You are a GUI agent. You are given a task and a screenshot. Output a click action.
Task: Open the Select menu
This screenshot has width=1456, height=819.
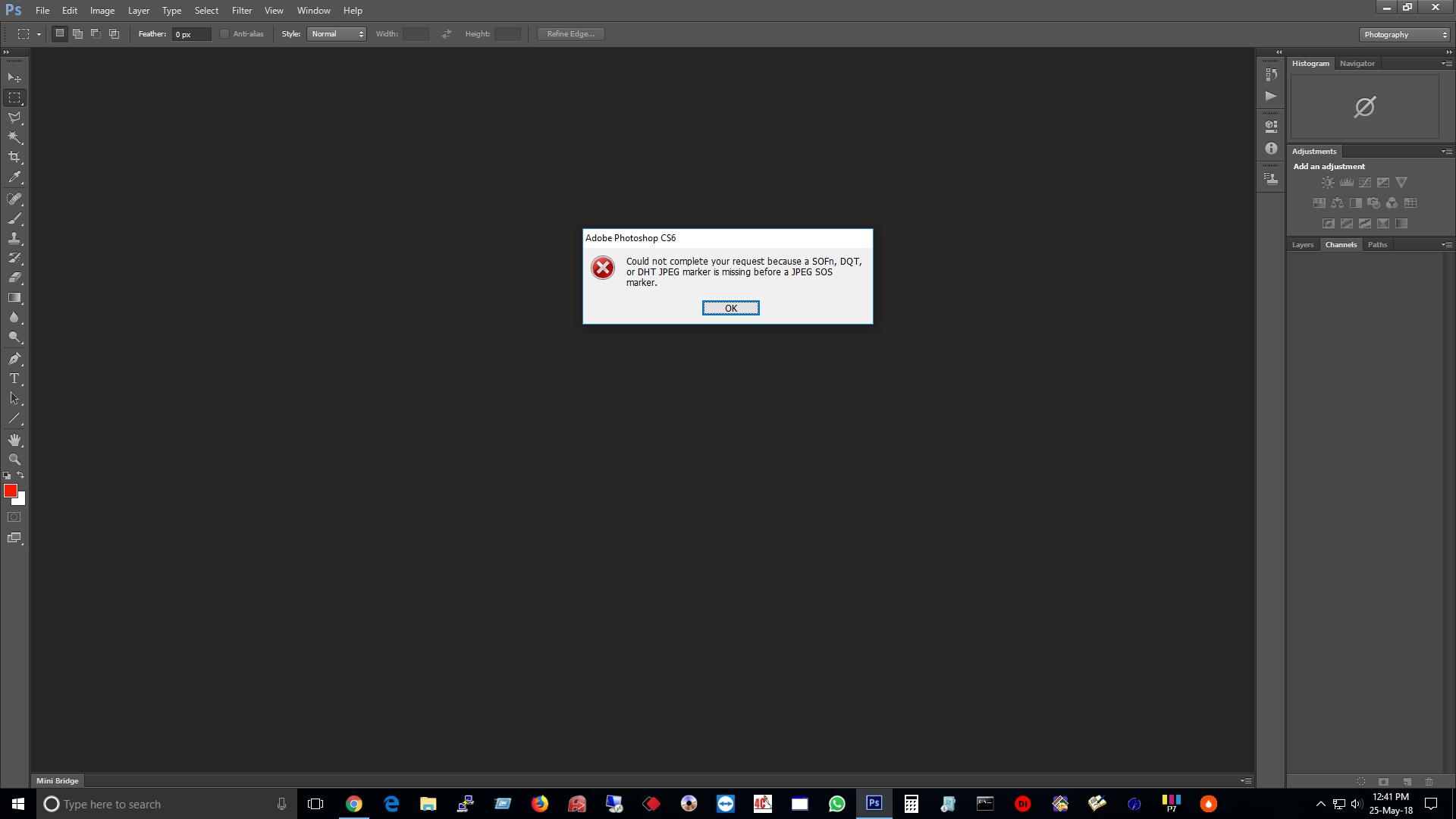pos(205,10)
